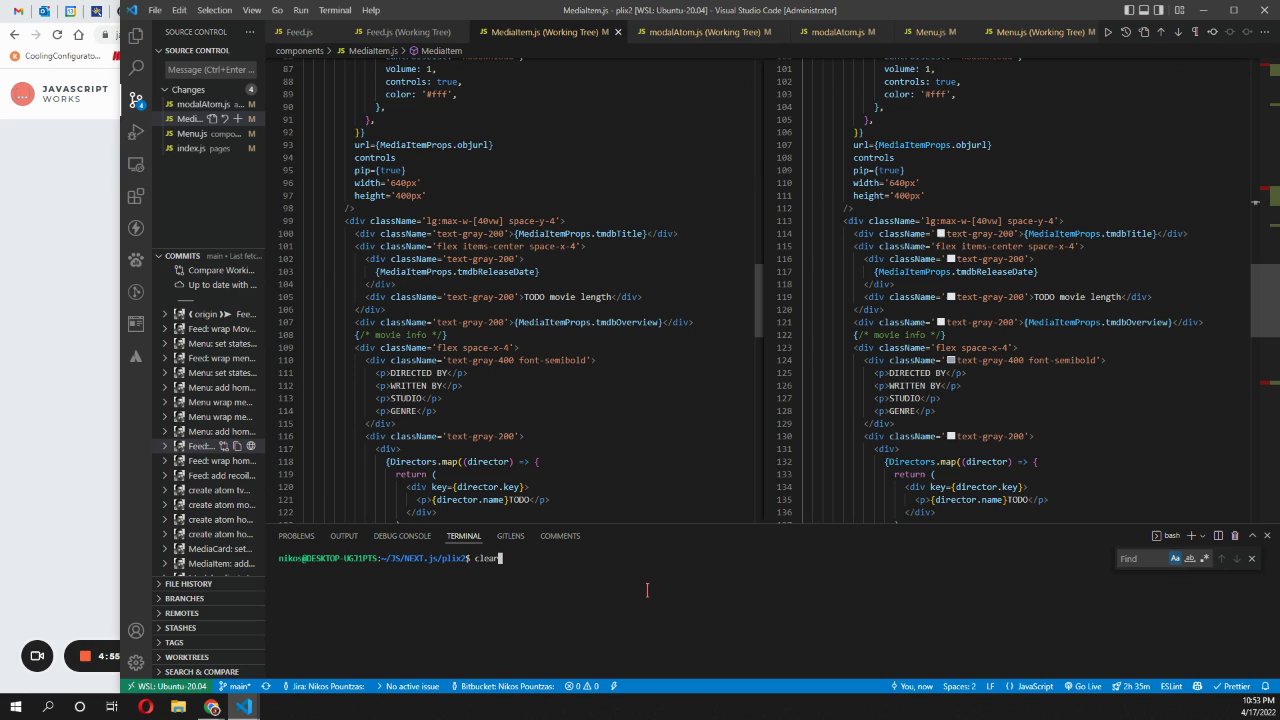Expand the FILE HISTORY section
Screen dimensions: 1280x720
[188, 584]
